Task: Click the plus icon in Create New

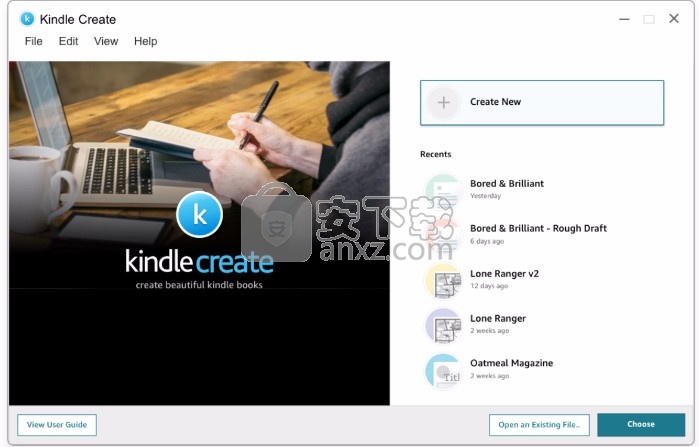Action: (443, 103)
